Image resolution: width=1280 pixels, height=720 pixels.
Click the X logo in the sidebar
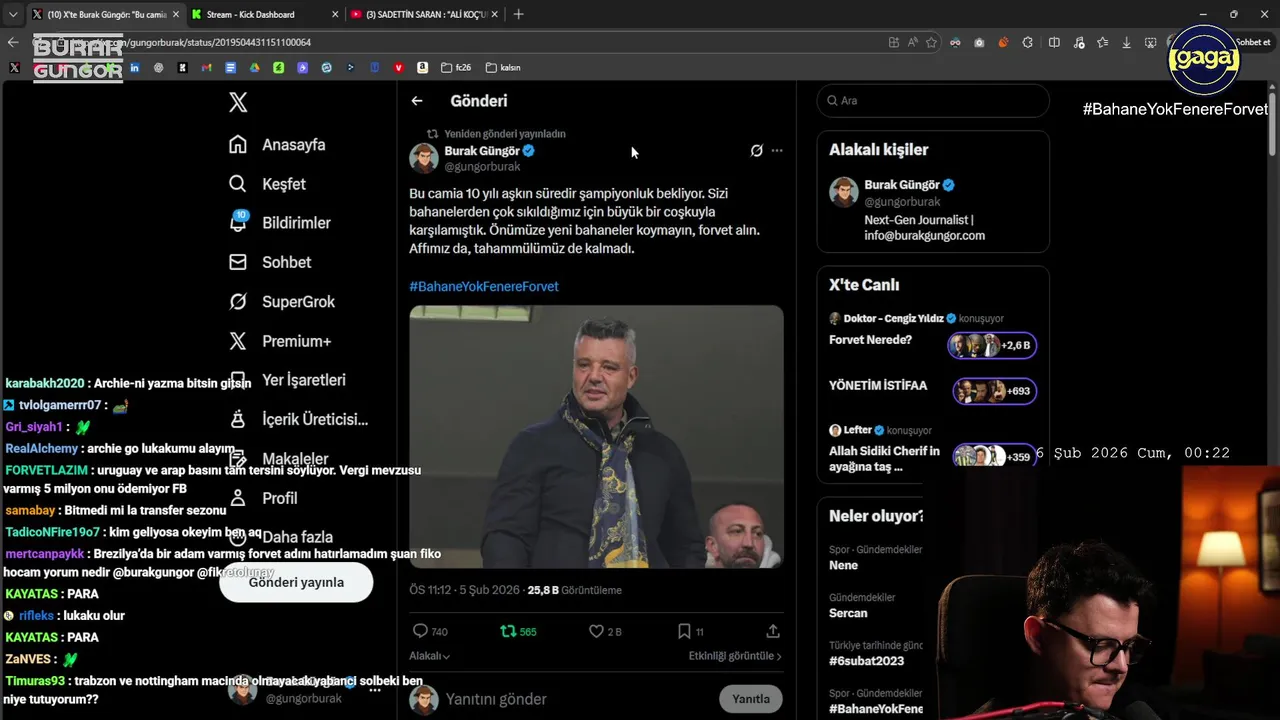tap(238, 102)
